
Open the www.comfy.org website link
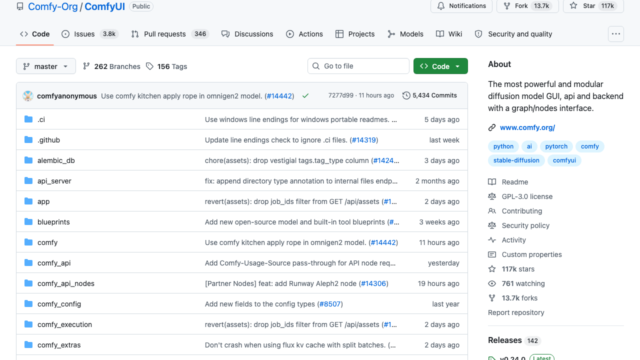tap(527, 127)
